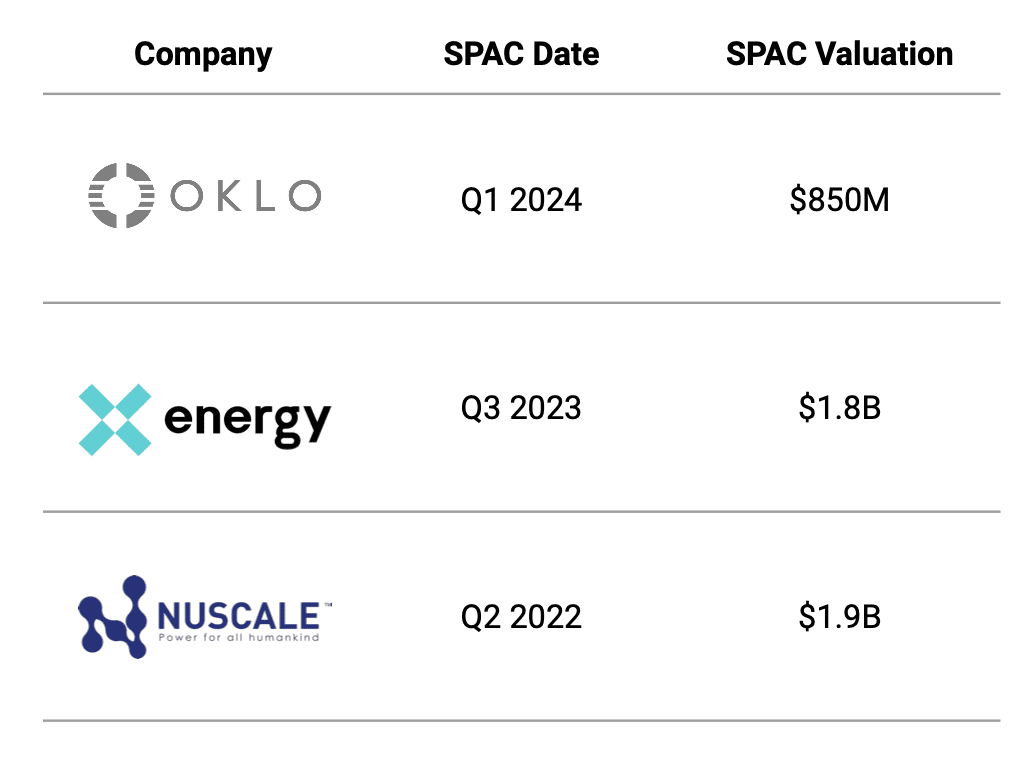
Task: Click the OKLO wordmark text
Action: click(x=246, y=196)
